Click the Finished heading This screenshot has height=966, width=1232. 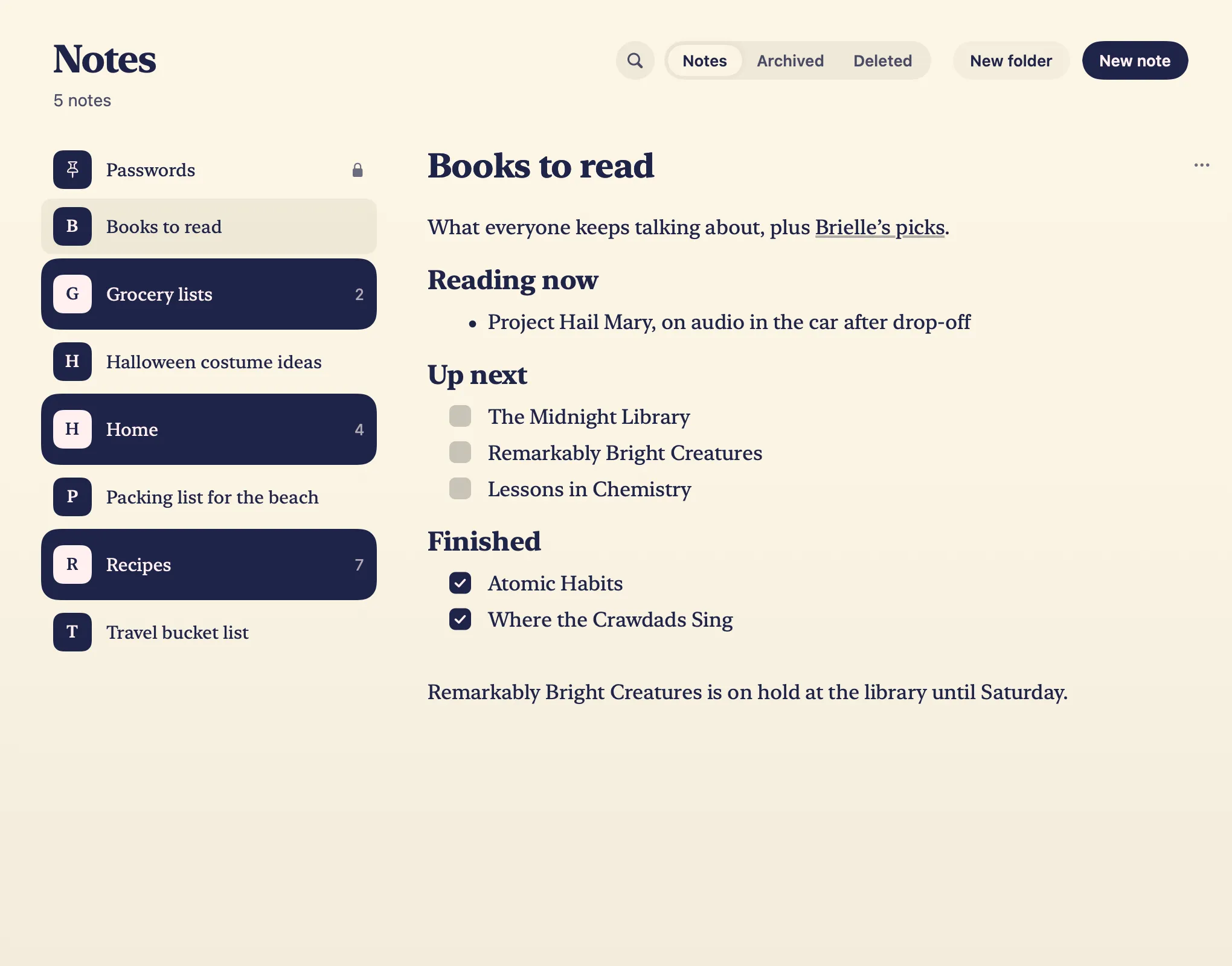coord(484,541)
